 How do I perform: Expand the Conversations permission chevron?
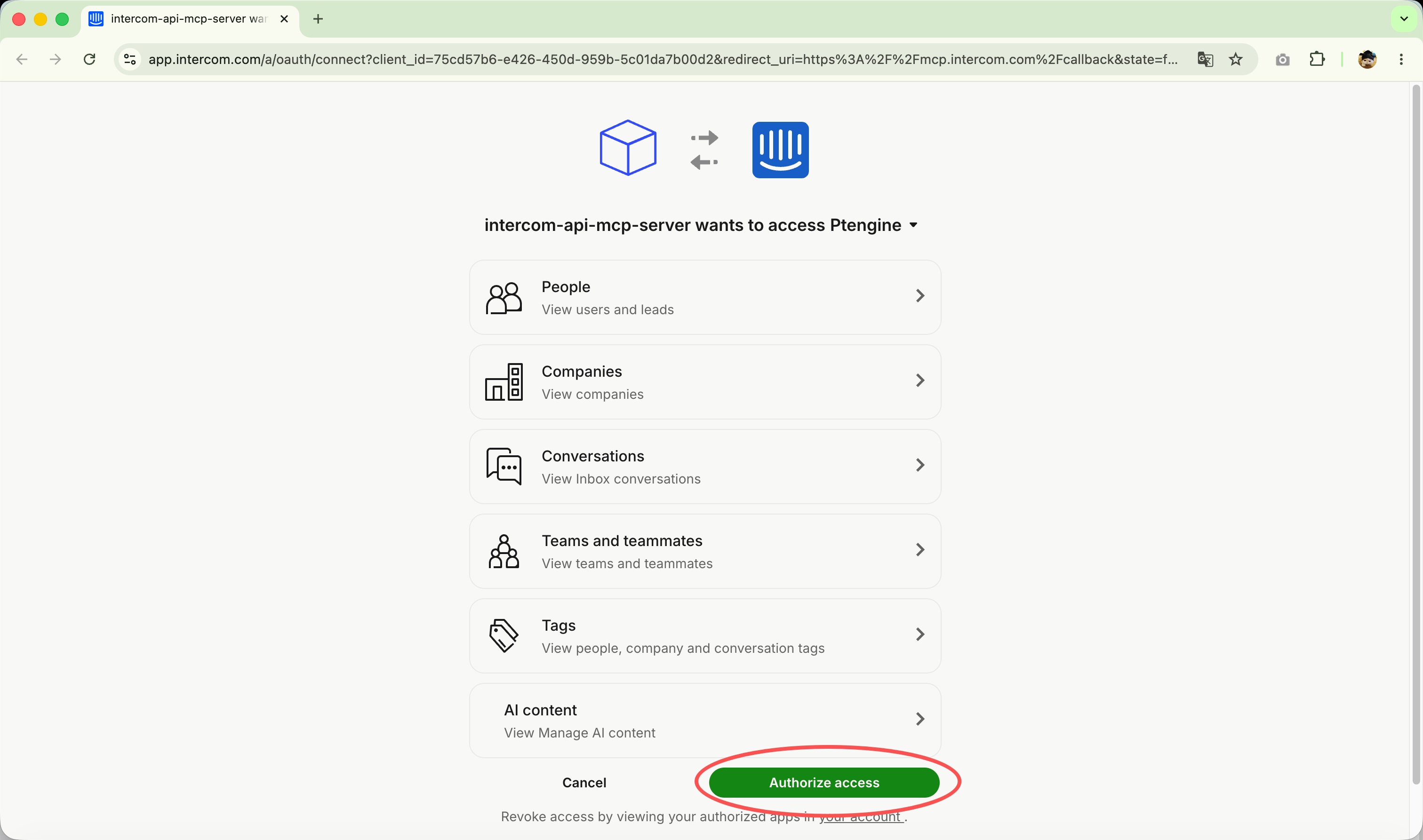pos(920,465)
